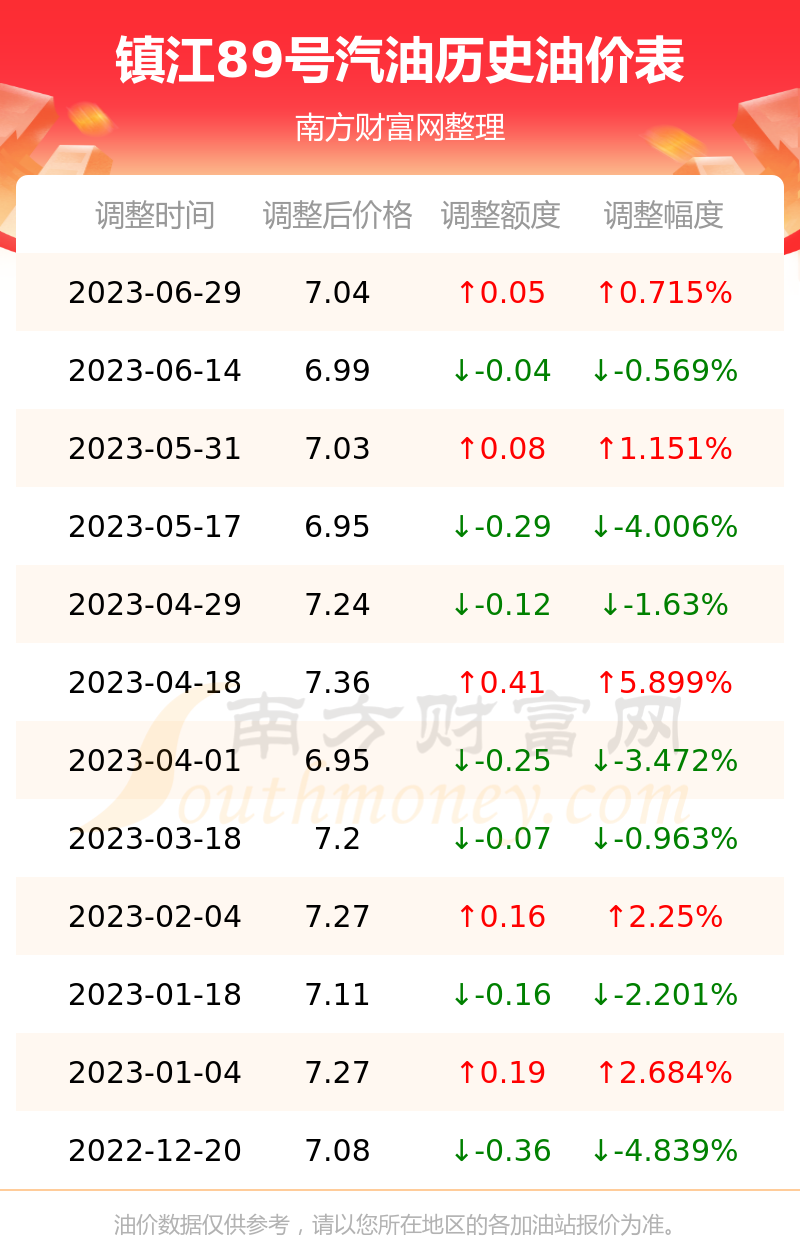
Task: Select the 调整额度 column header
Action: (501, 215)
